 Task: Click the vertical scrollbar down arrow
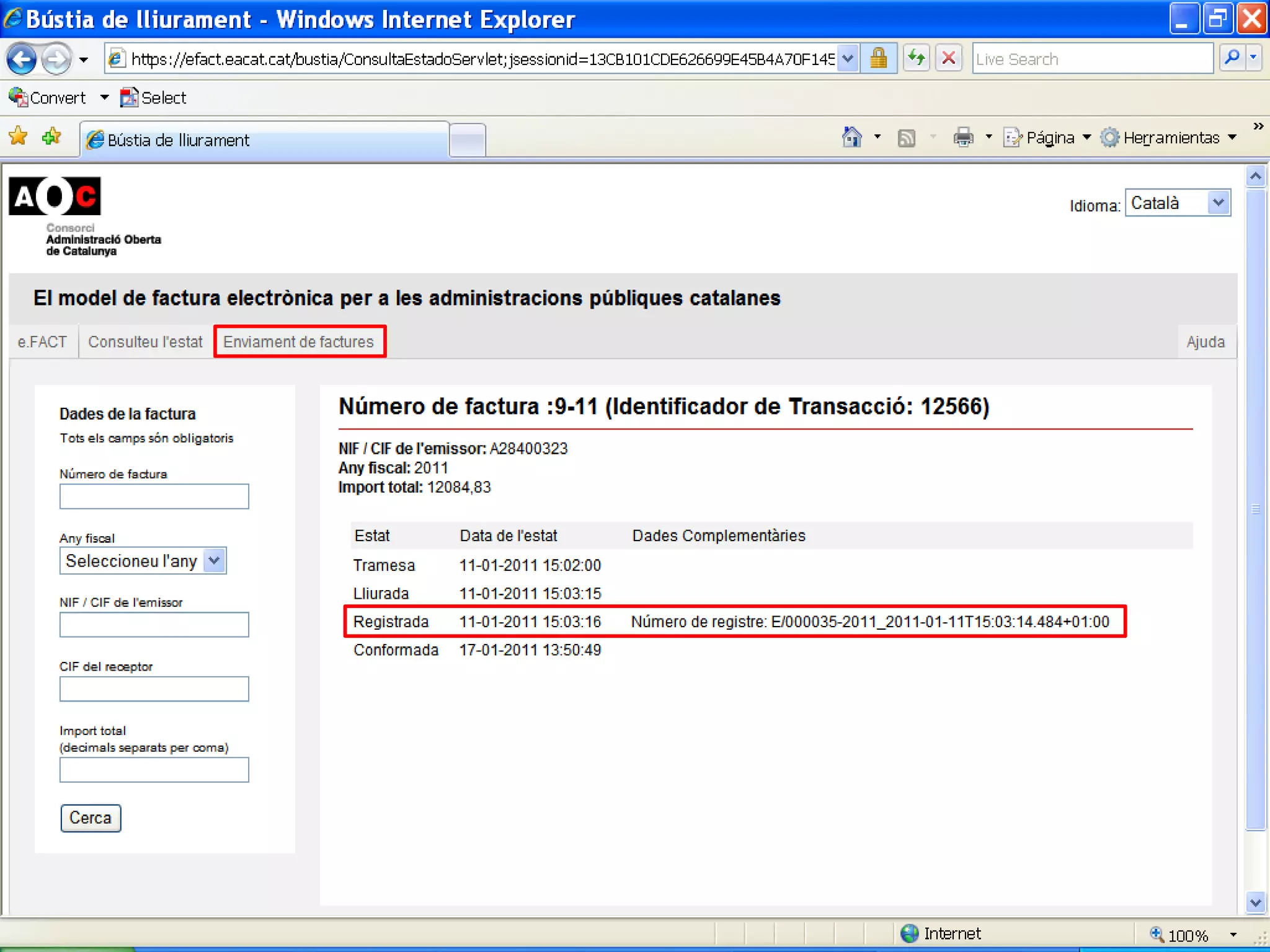coord(1255,902)
